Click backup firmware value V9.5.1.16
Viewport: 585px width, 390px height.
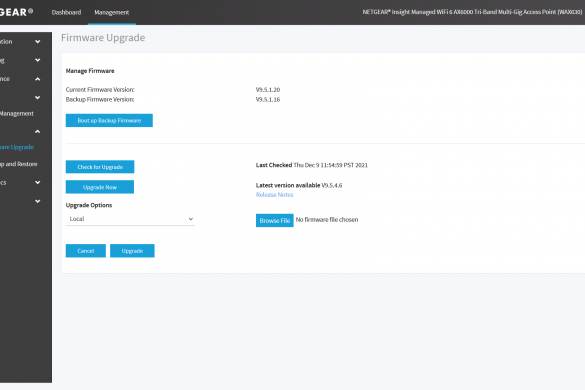(268, 100)
